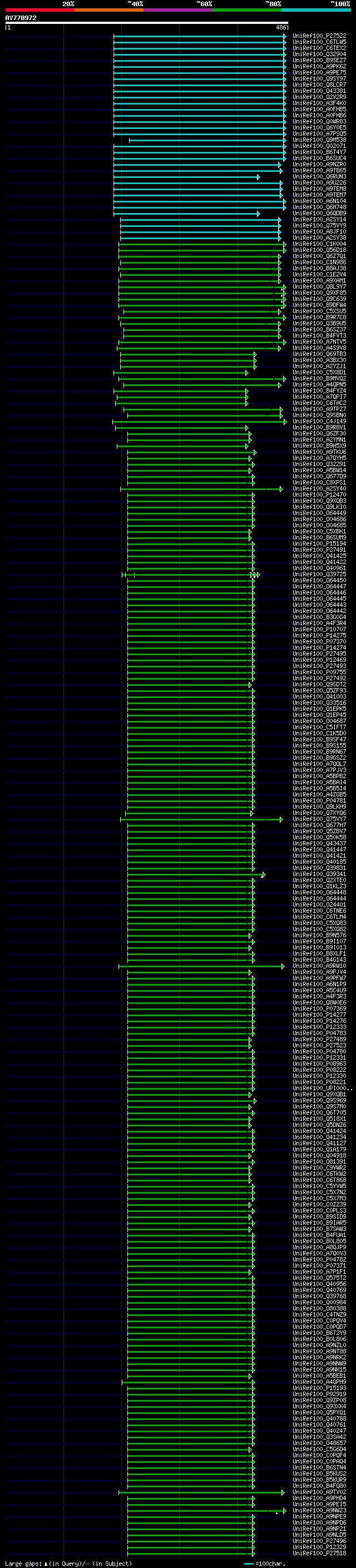Select label UniRef100_Q0WR83

(319, 122)
